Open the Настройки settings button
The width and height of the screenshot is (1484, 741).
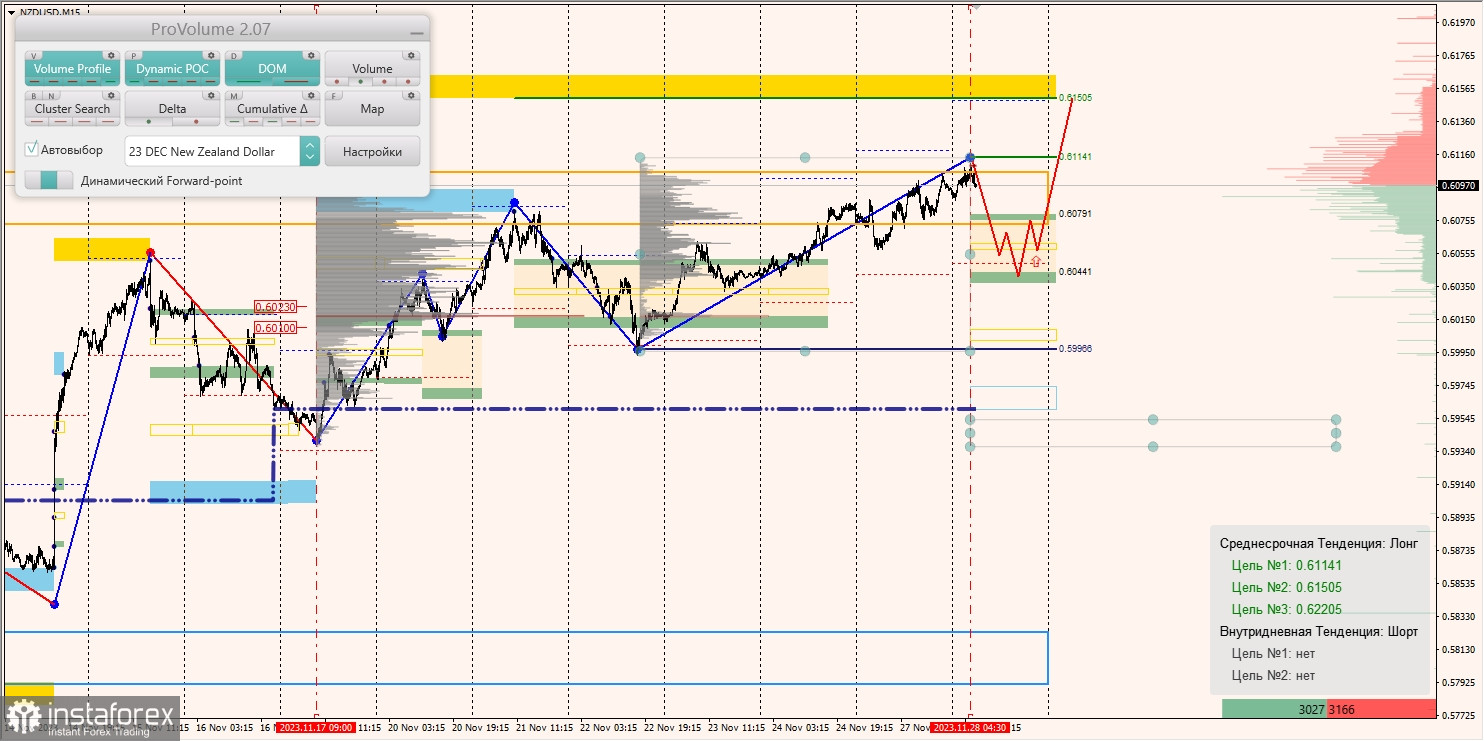tap(372, 151)
